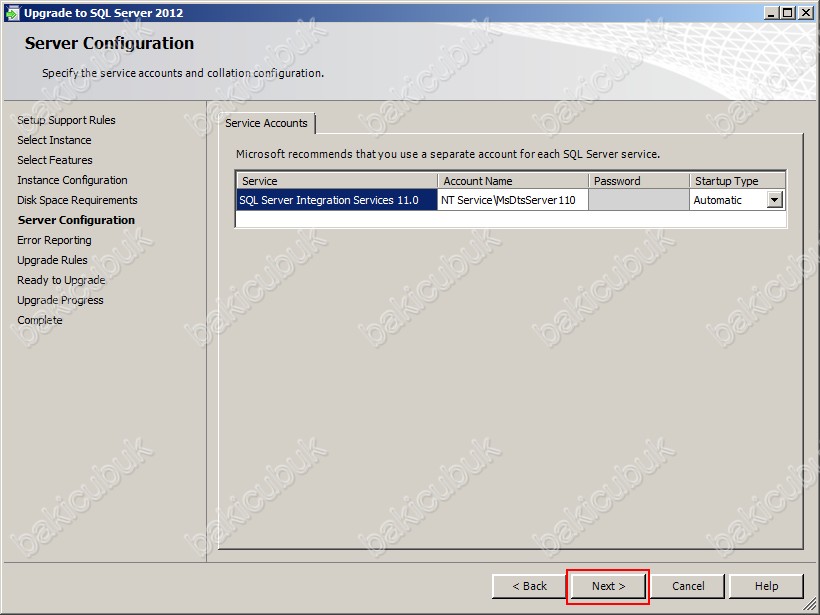Maximize the Upgrade to SQL Server 2012 window
This screenshot has height=615, width=820.
[x=788, y=13]
